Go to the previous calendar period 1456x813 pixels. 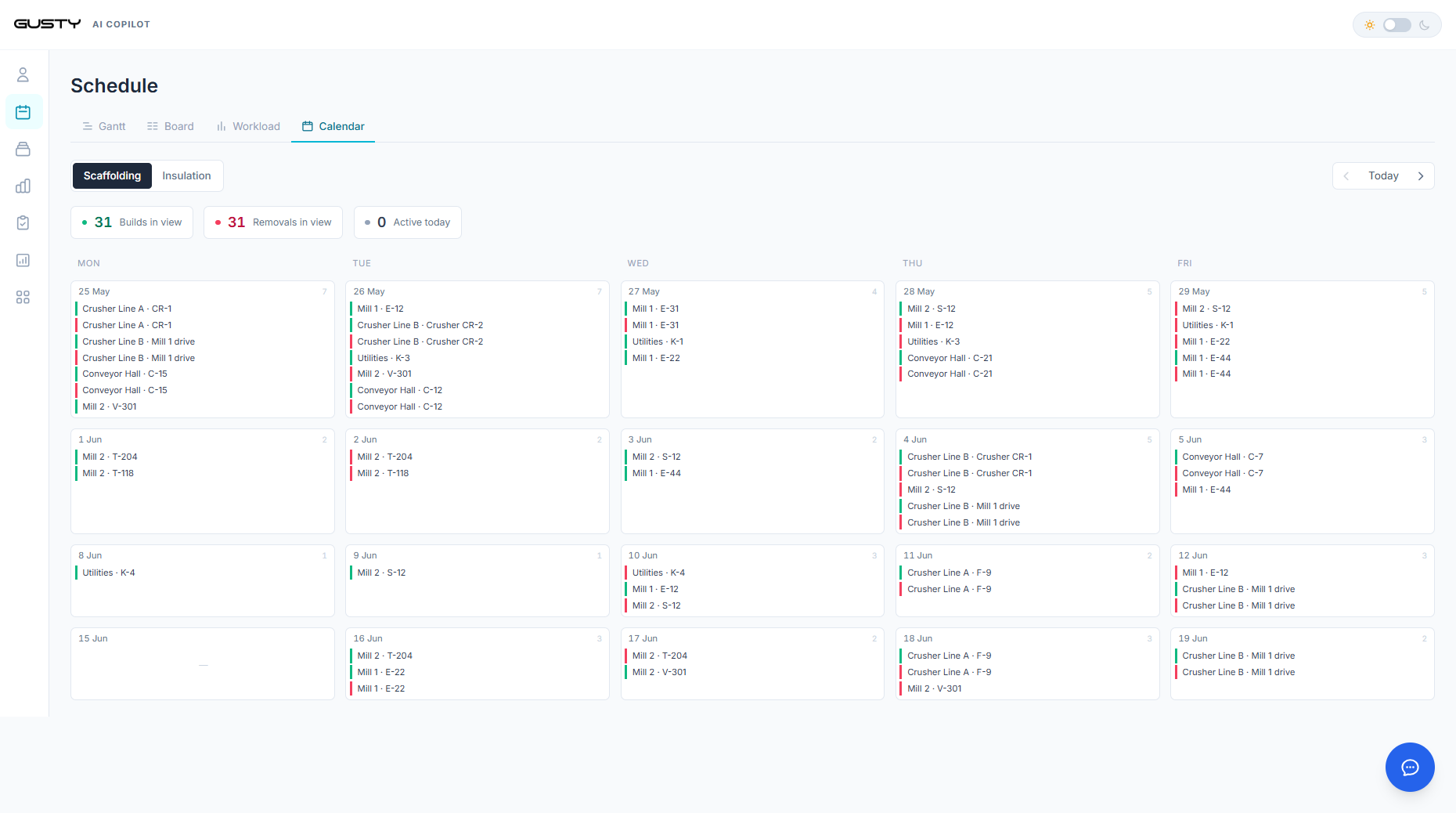pos(1346,176)
